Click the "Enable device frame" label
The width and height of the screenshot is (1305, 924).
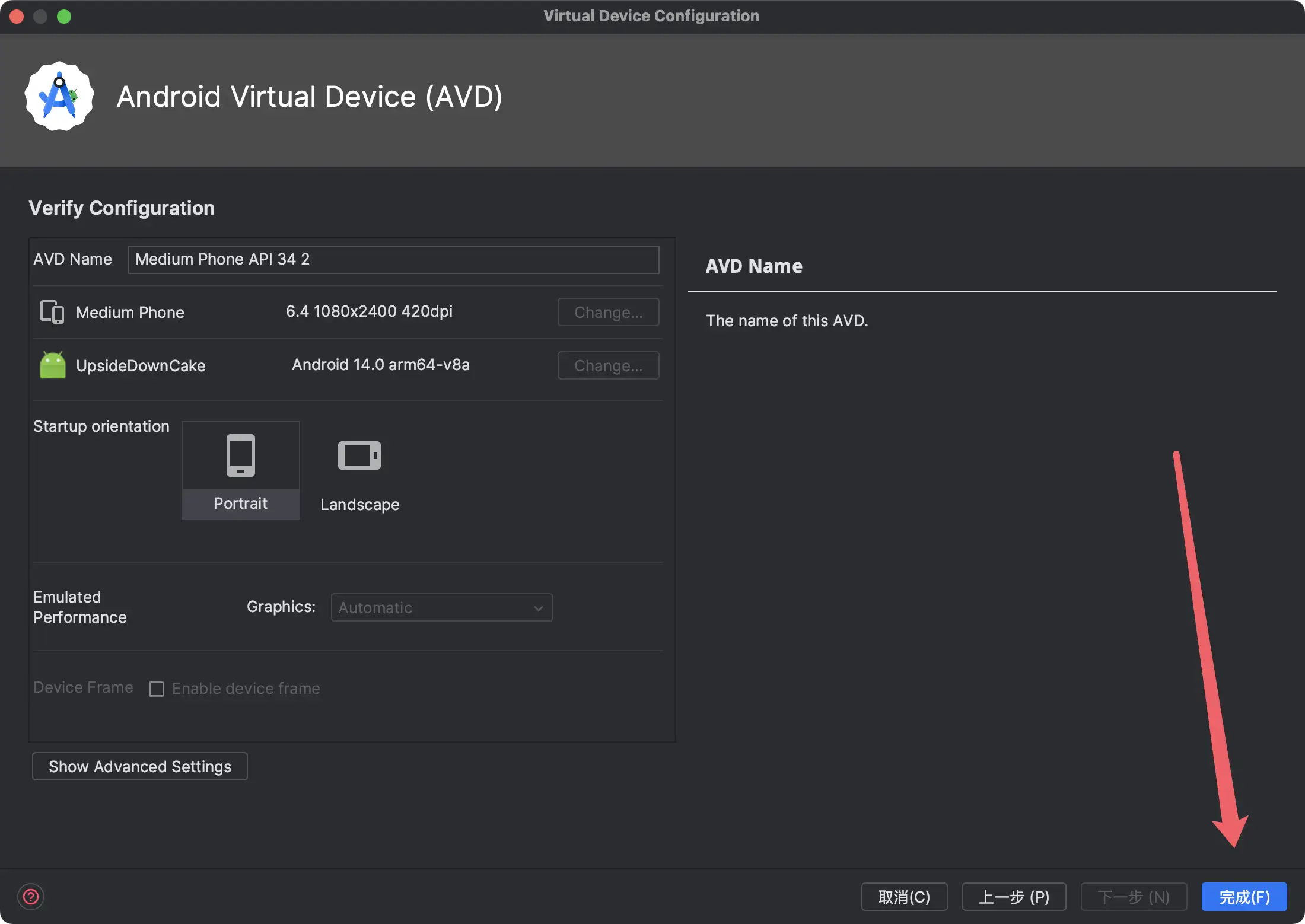pyautogui.click(x=246, y=689)
